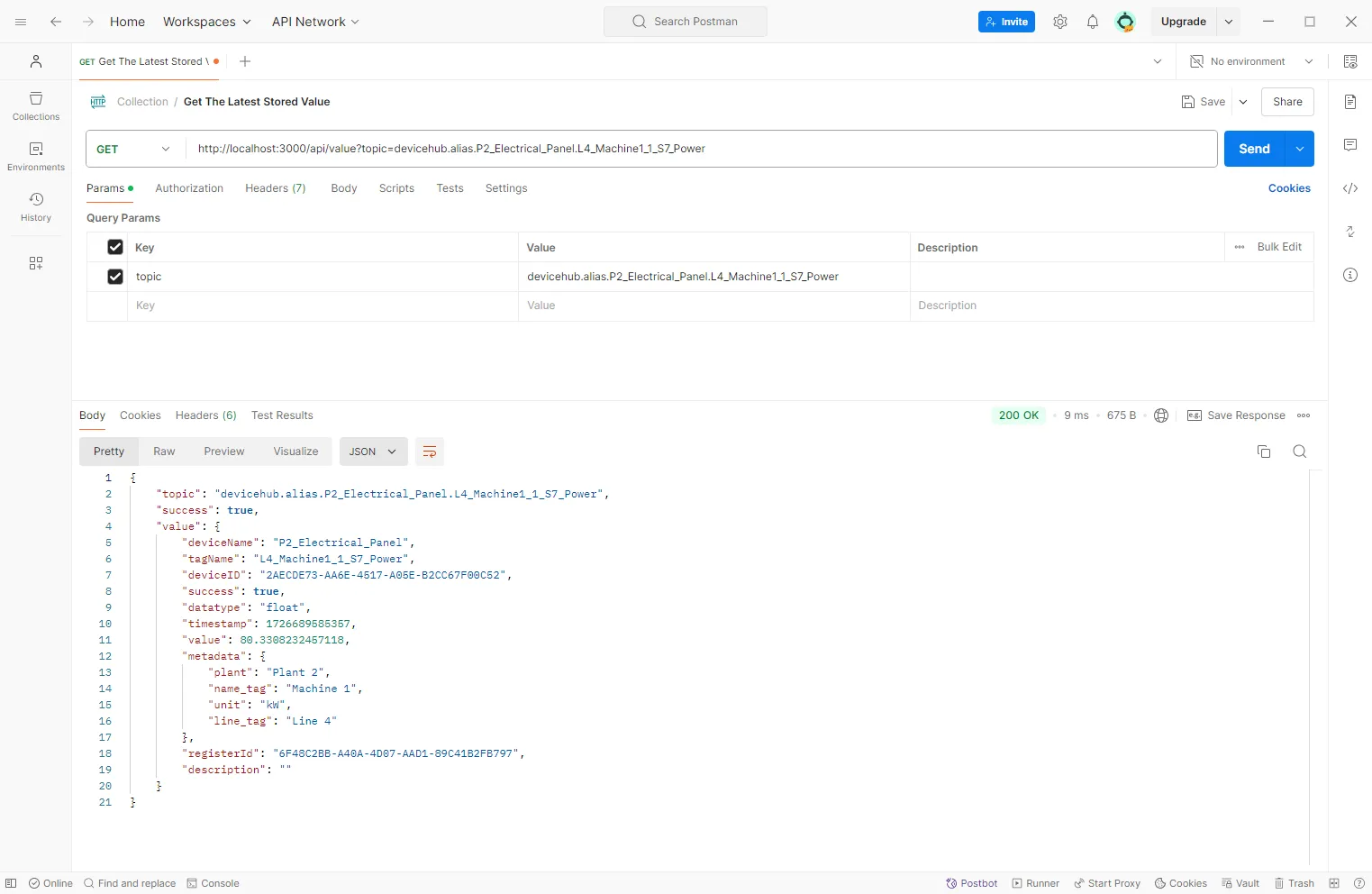Expand the Save options arrow
This screenshot has height=894, width=1372.
coord(1243,102)
